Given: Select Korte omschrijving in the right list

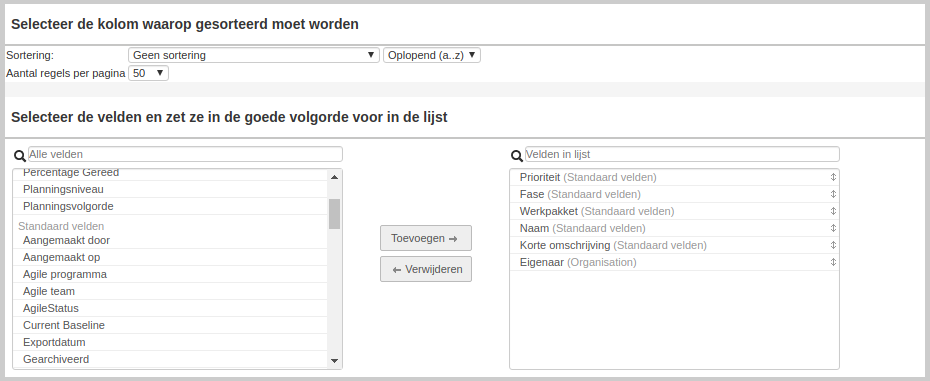Looking at the screenshot, I should pos(674,245).
